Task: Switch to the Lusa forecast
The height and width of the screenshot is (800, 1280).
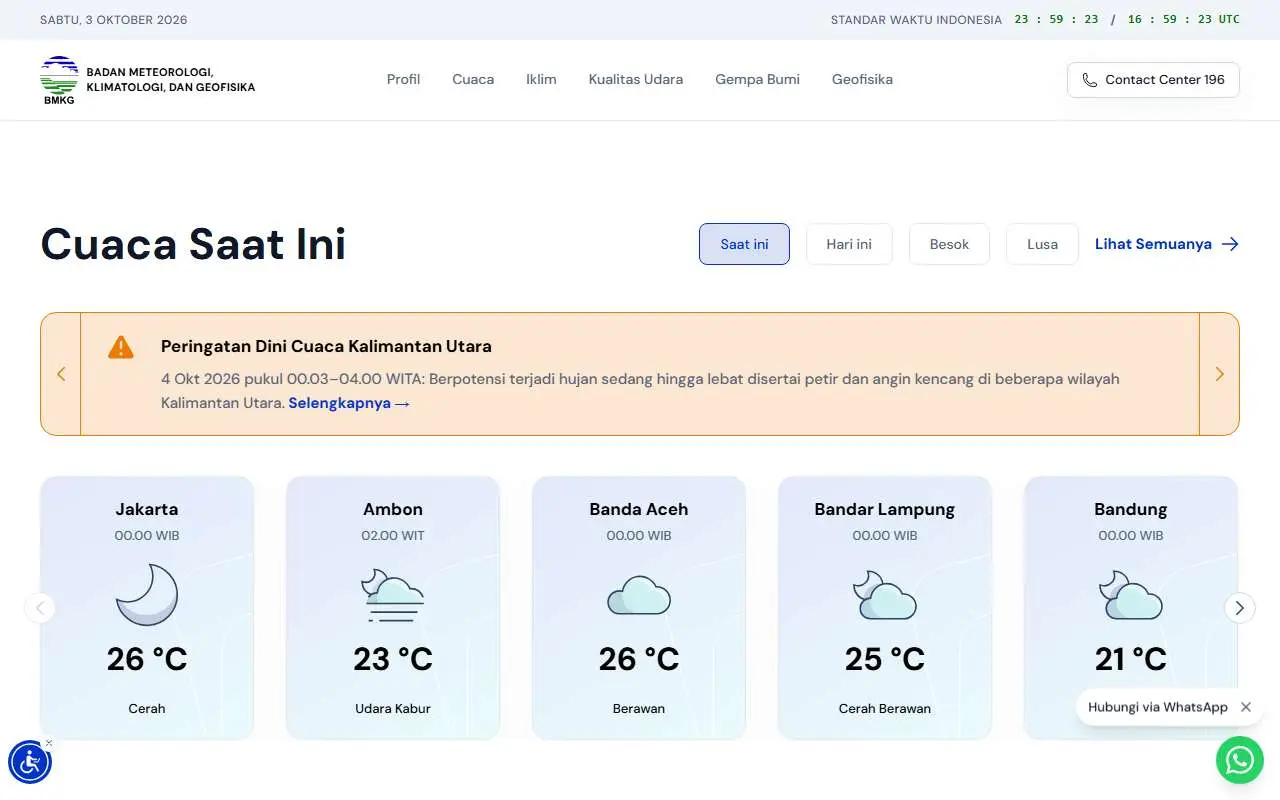Action: click(x=1042, y=244)
